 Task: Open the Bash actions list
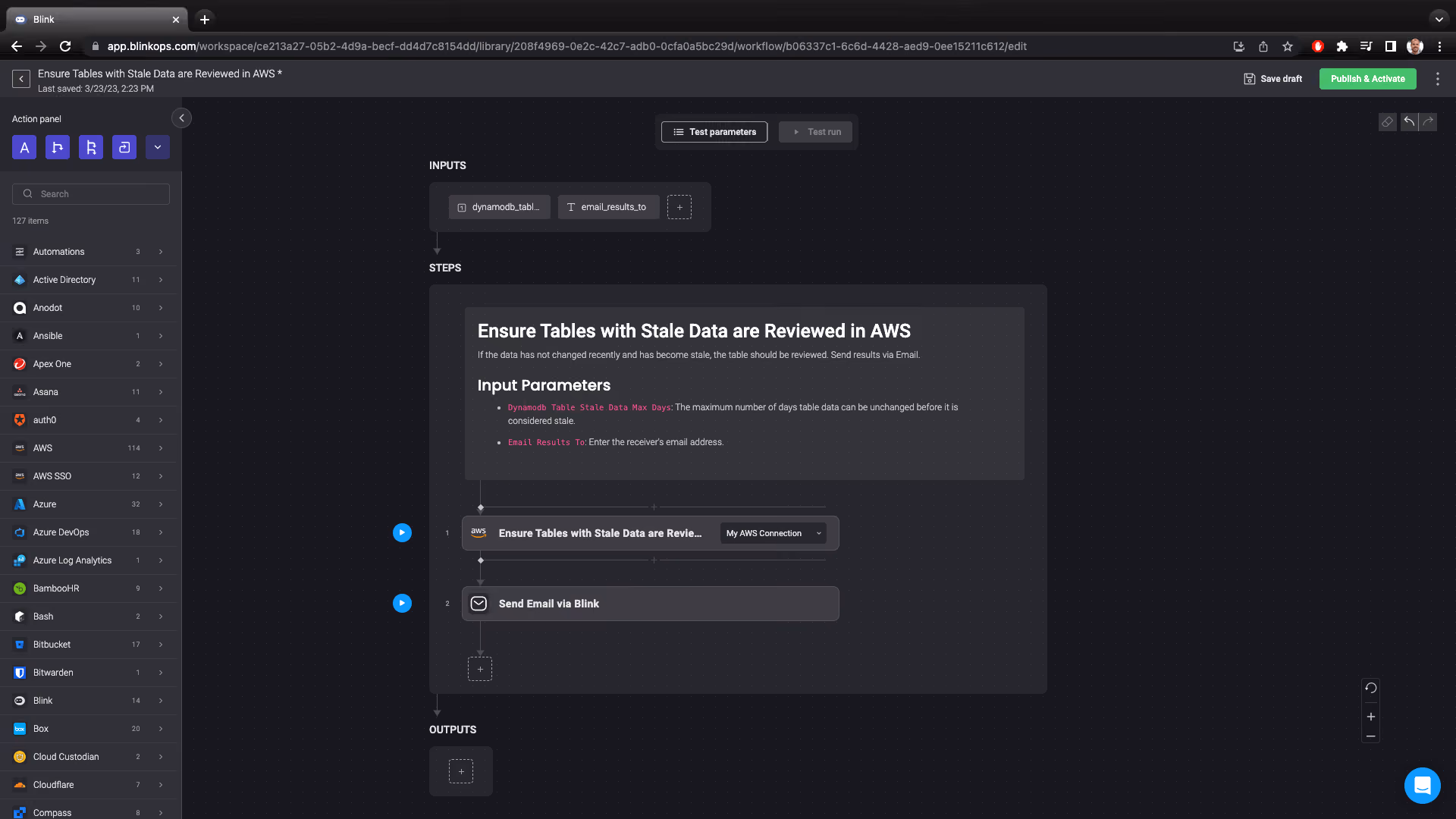click(88, 617)
